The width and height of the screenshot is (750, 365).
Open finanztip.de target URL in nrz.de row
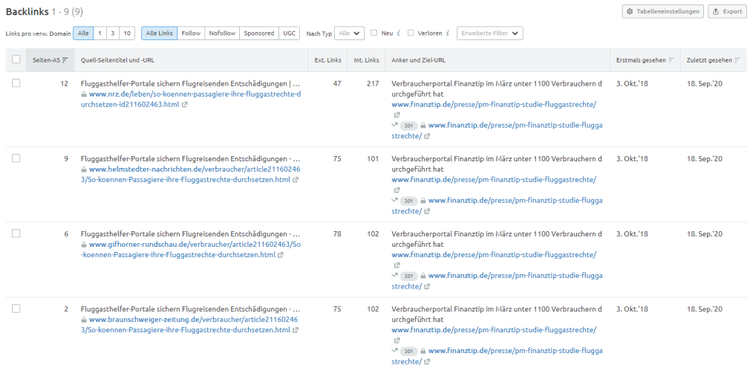pos(494,104)
